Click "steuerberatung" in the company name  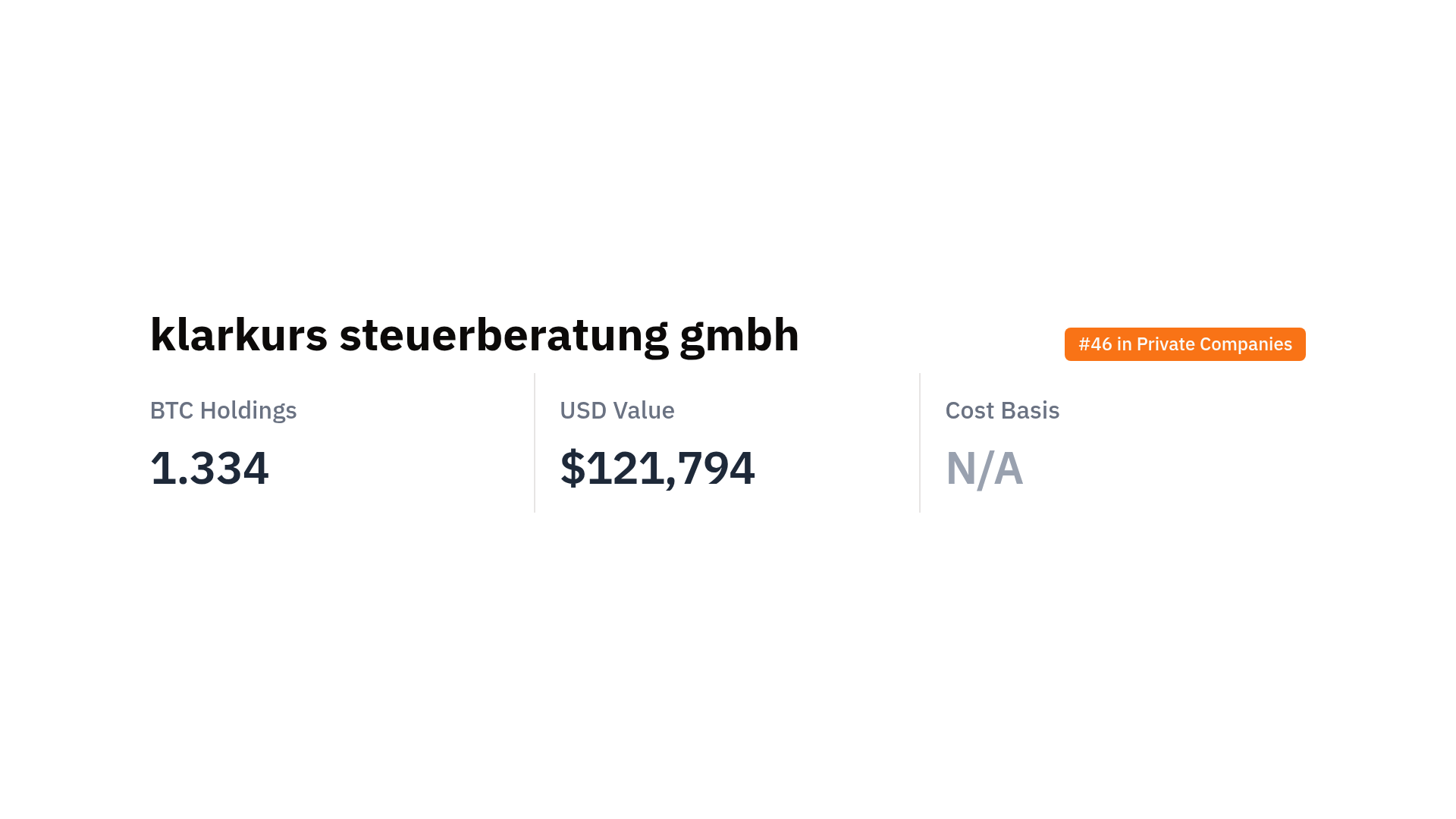tap(504, 335)
